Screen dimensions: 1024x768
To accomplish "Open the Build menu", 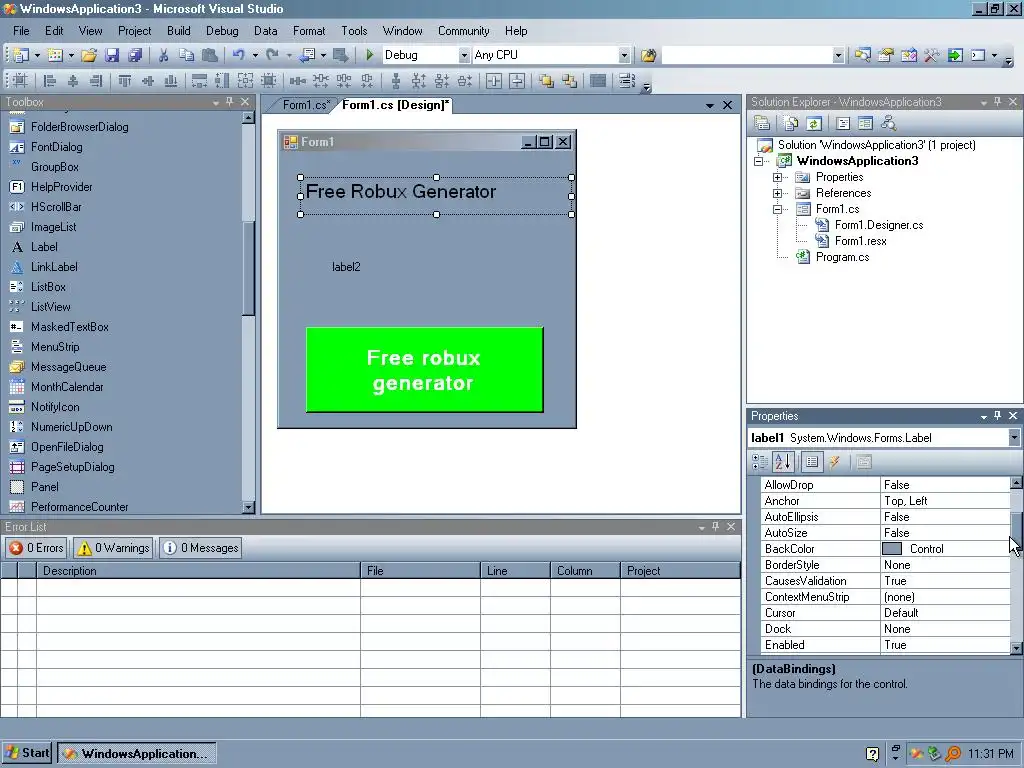I will coord(179,31).
